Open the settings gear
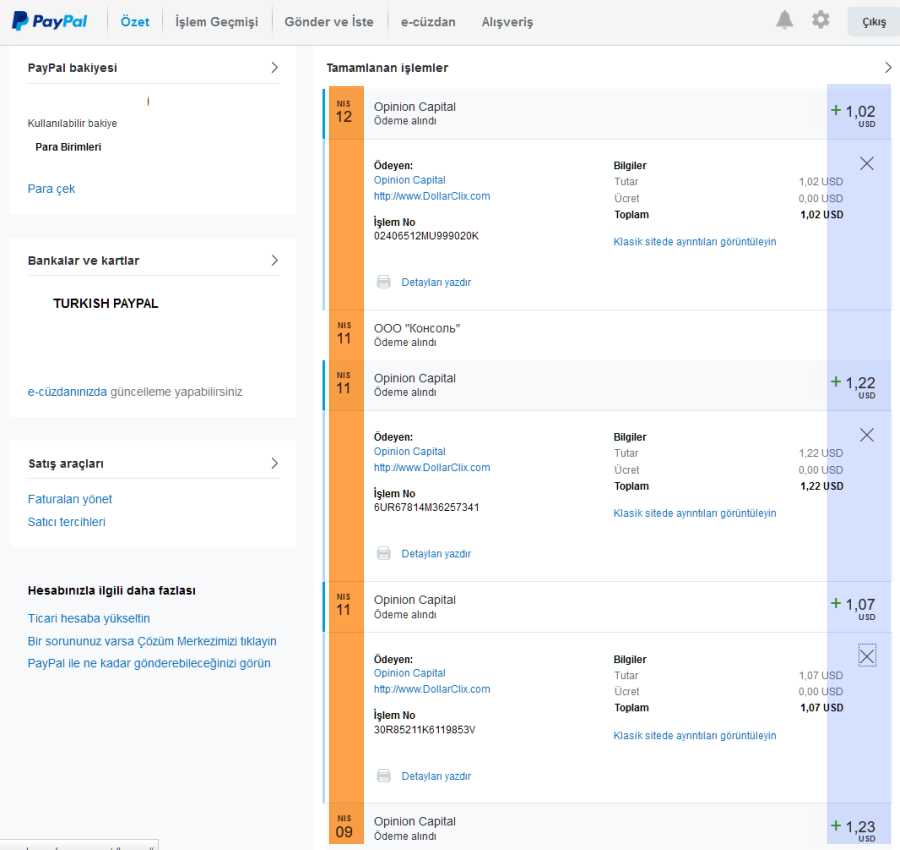The width and height of the screenshot is (900, 850). (x=820, y=20)
